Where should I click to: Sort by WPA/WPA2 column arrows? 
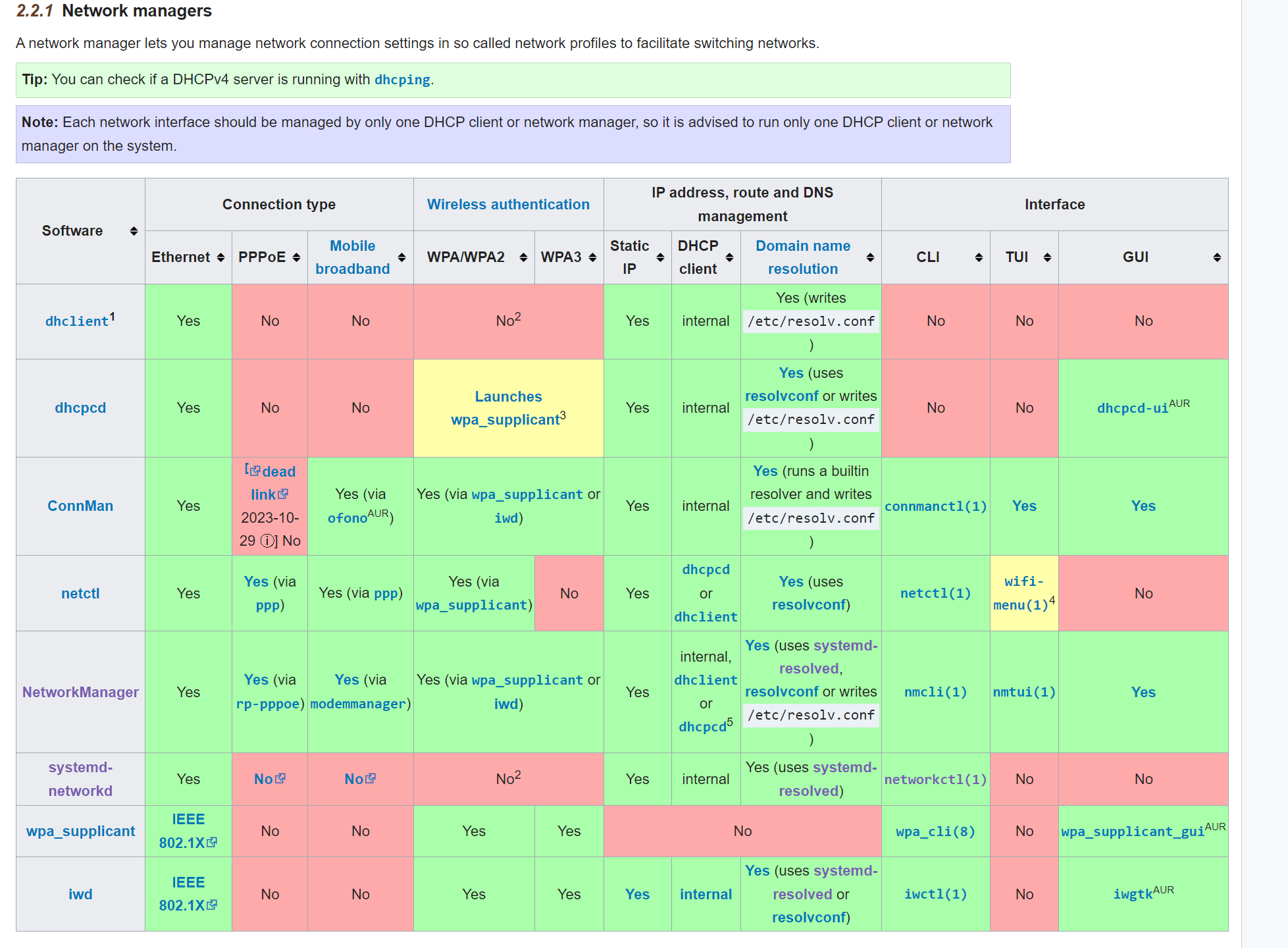(x=523, y=257)
